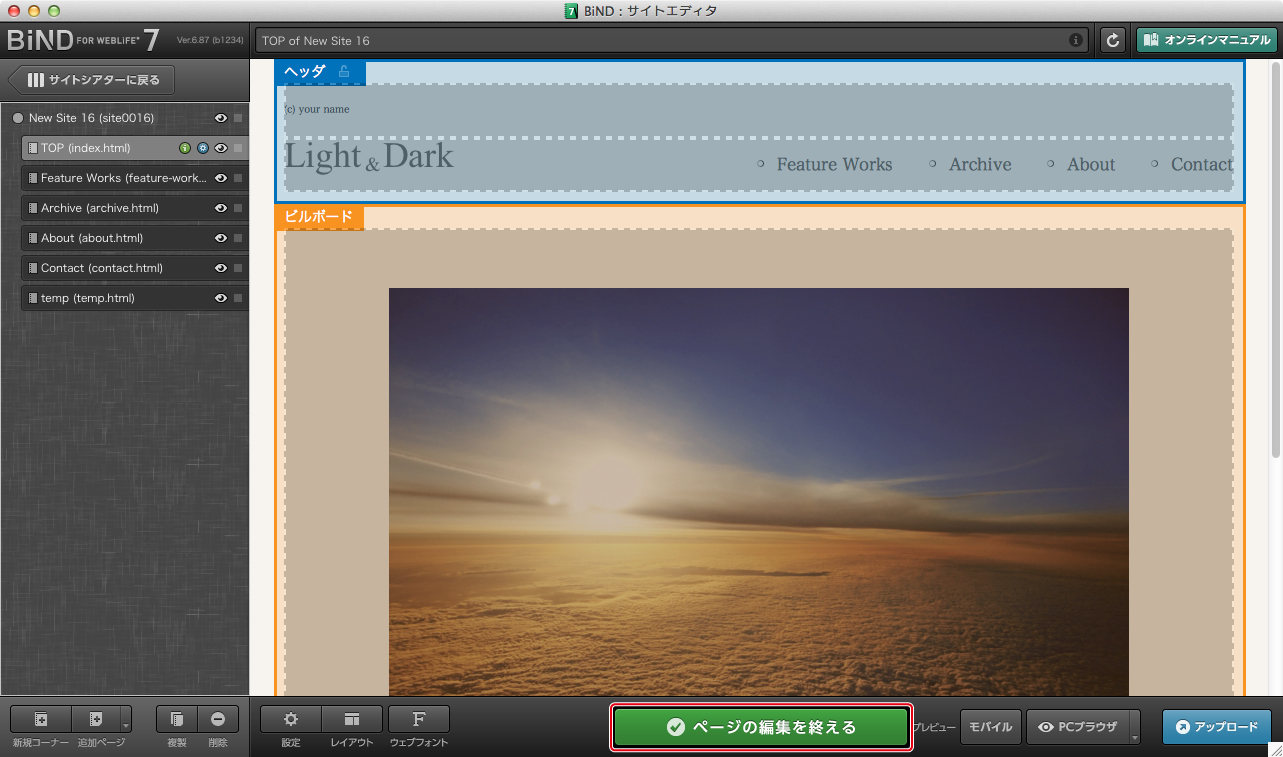Click the header block lock icon
Screen dimensions: 1283x757
tap(344, 71)
